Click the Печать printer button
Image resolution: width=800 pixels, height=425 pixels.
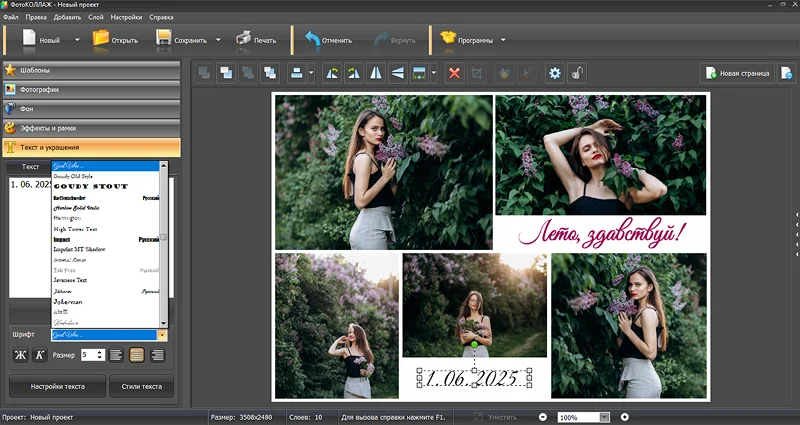tap(256, 40)
